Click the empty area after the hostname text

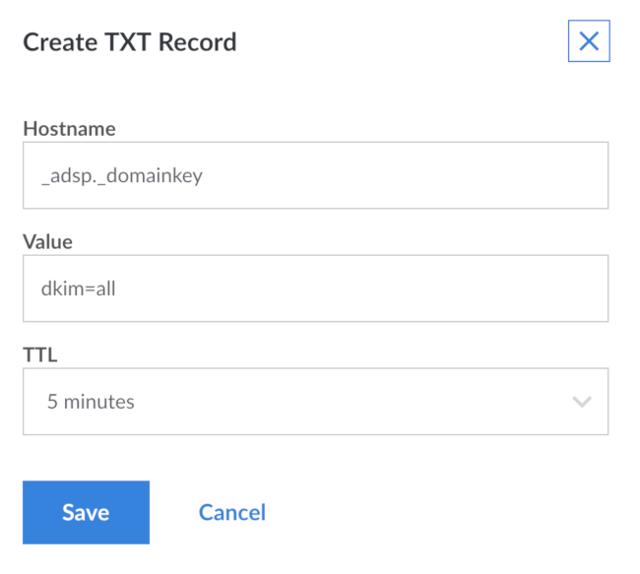[420, 176]
